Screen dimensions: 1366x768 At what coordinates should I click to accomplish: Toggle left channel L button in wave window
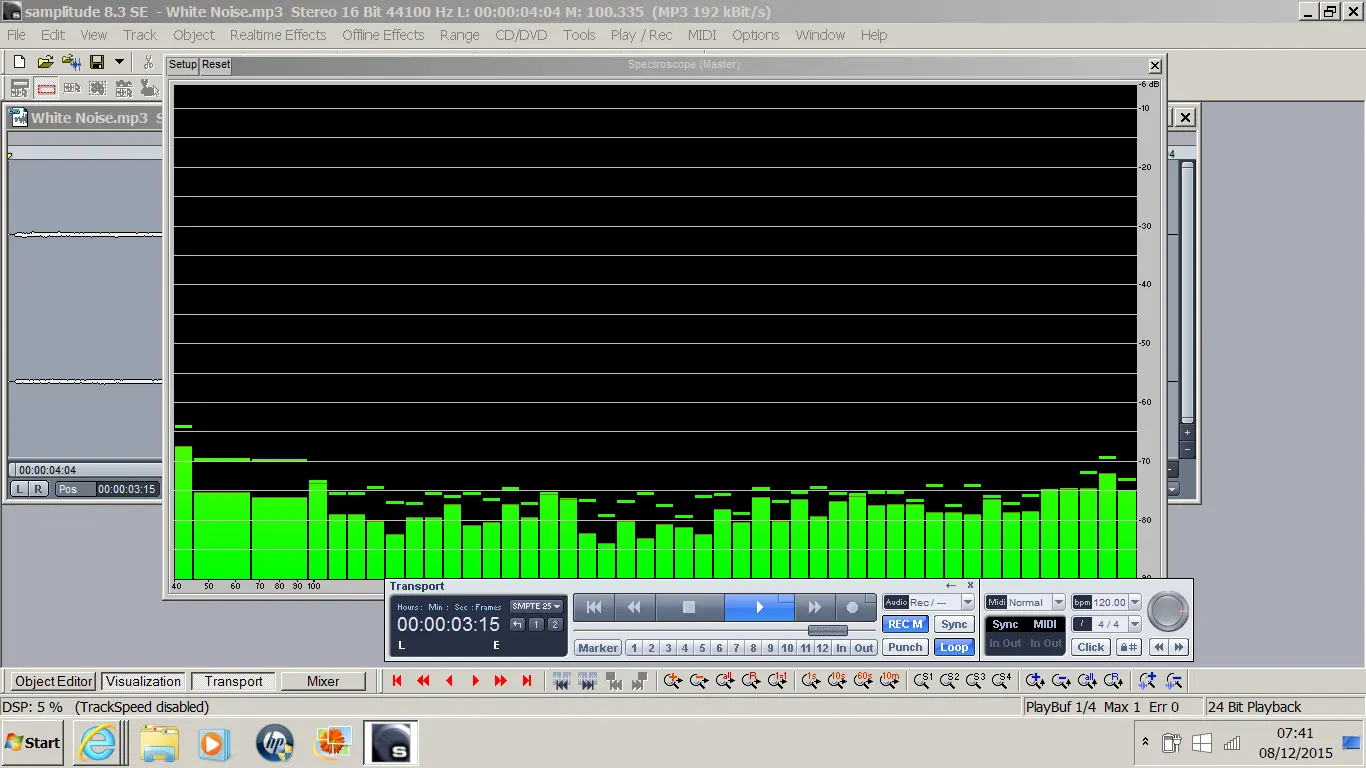click(x=19, y=489)
